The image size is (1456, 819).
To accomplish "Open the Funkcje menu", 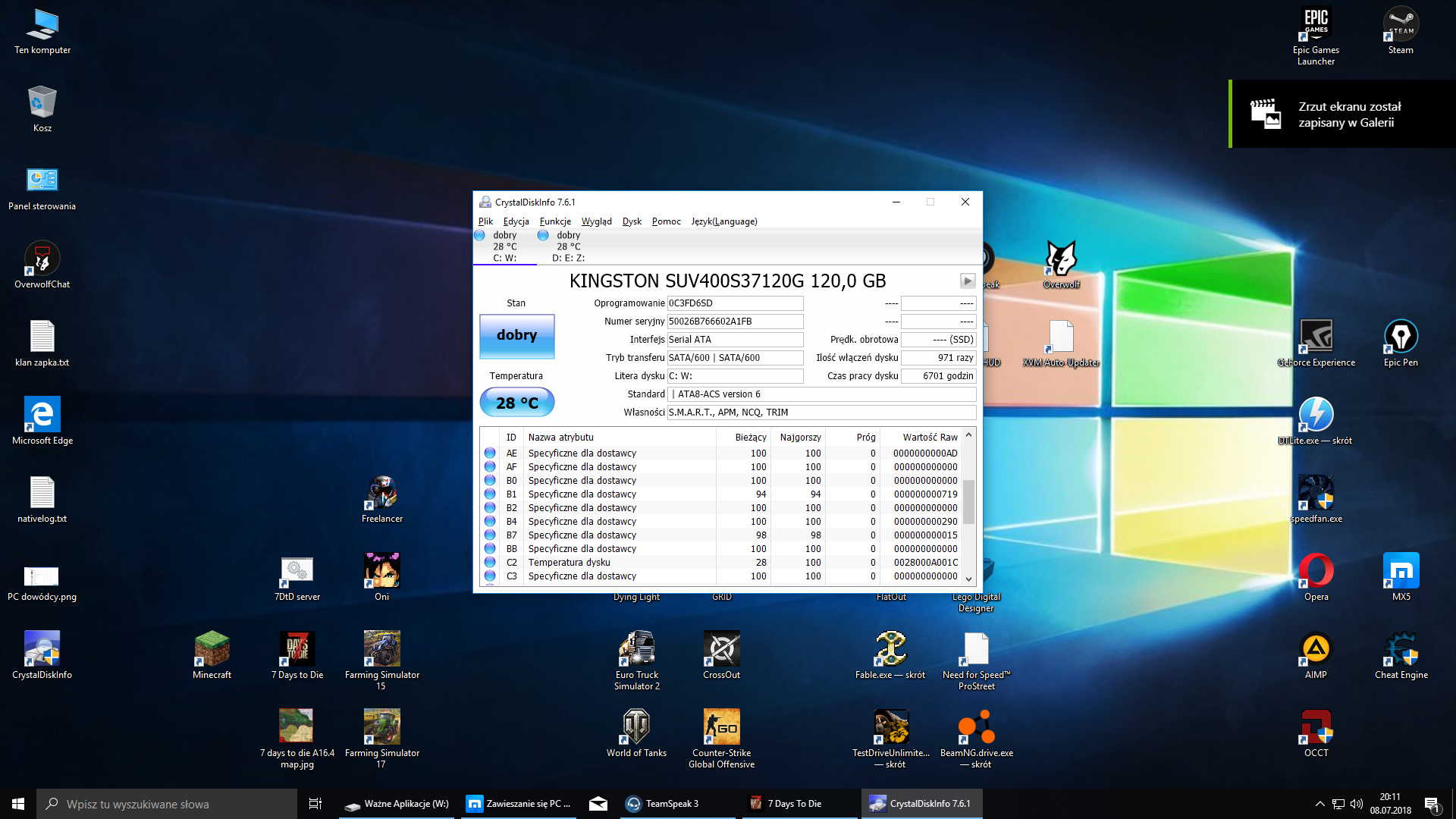I will coord(555,221).
